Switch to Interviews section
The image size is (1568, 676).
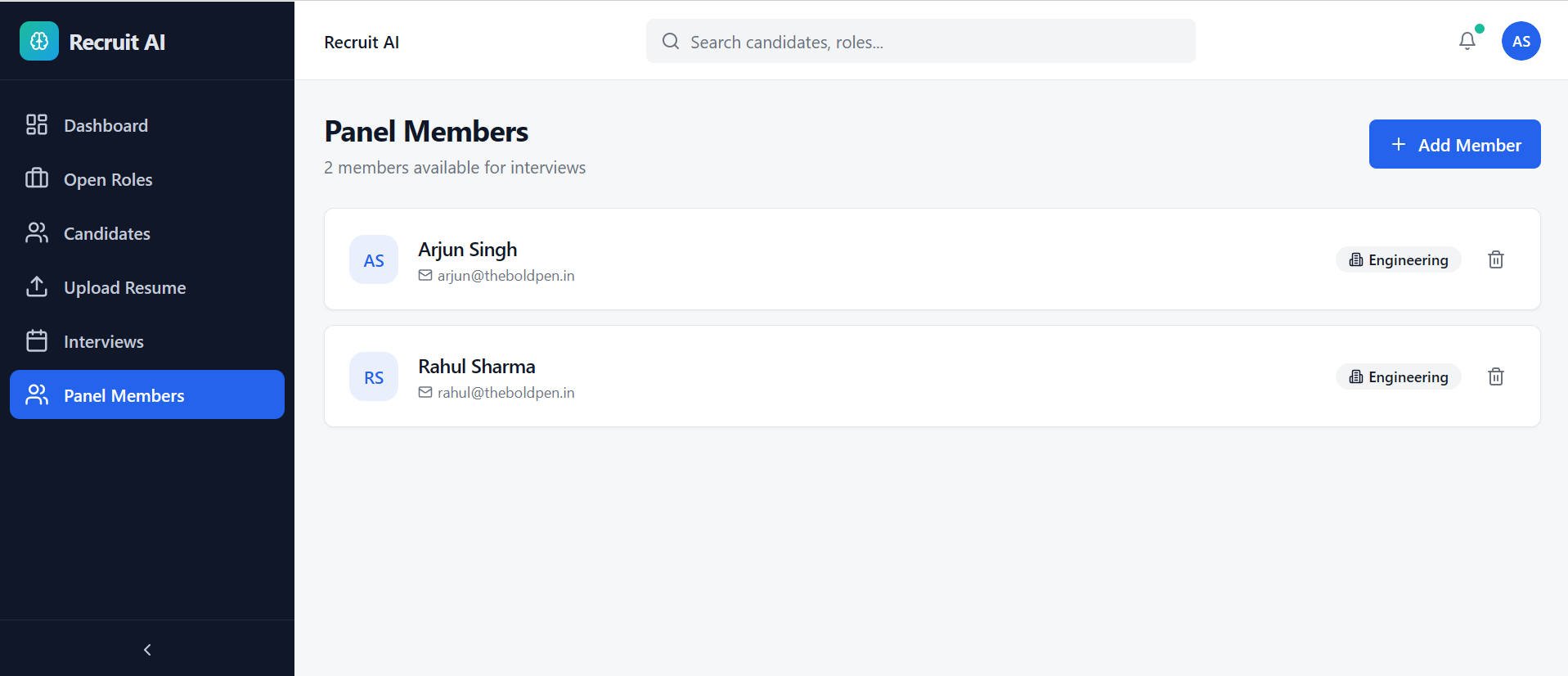tap(103, 342)
